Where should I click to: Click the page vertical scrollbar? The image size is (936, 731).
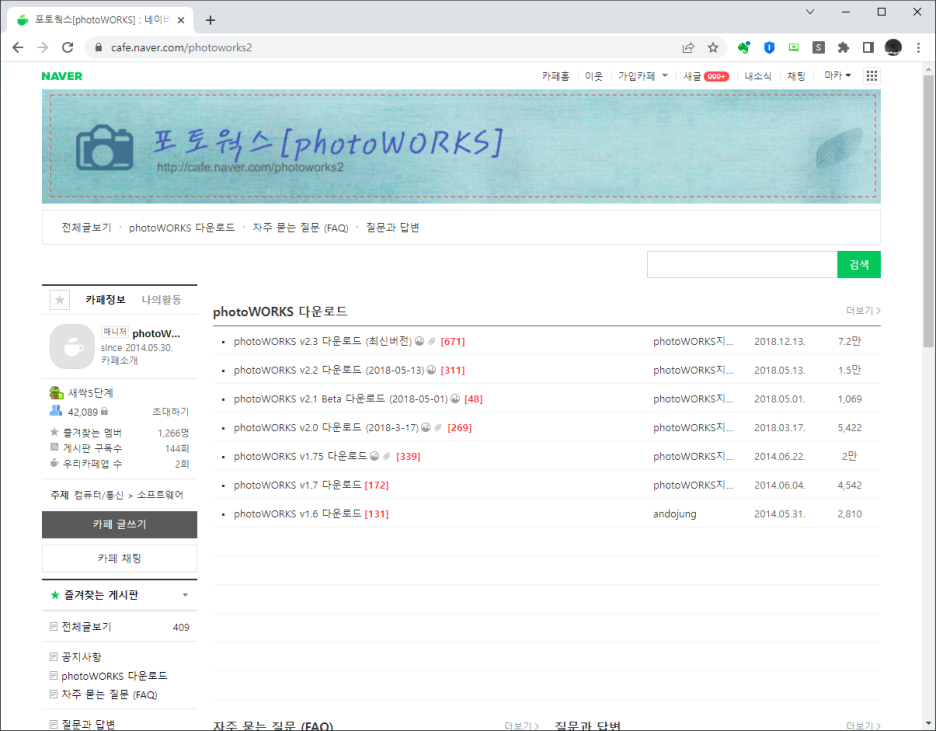point(928,210)
